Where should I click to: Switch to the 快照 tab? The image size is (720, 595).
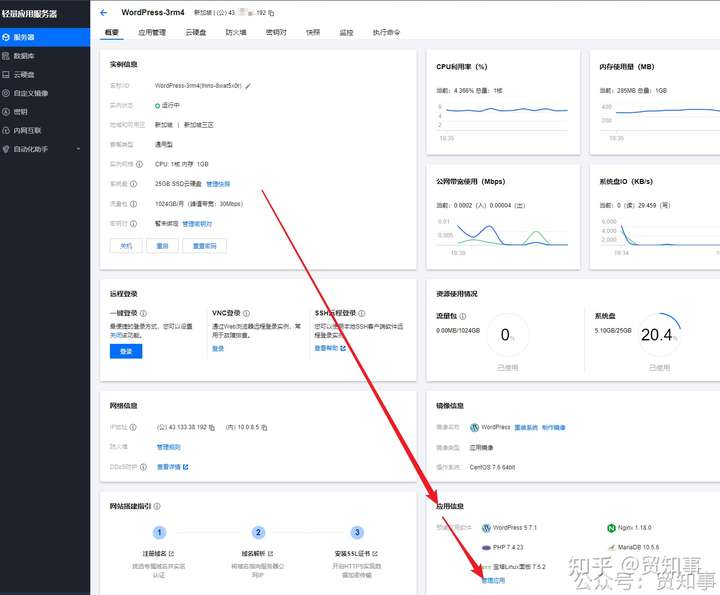(x=313, y=32)
